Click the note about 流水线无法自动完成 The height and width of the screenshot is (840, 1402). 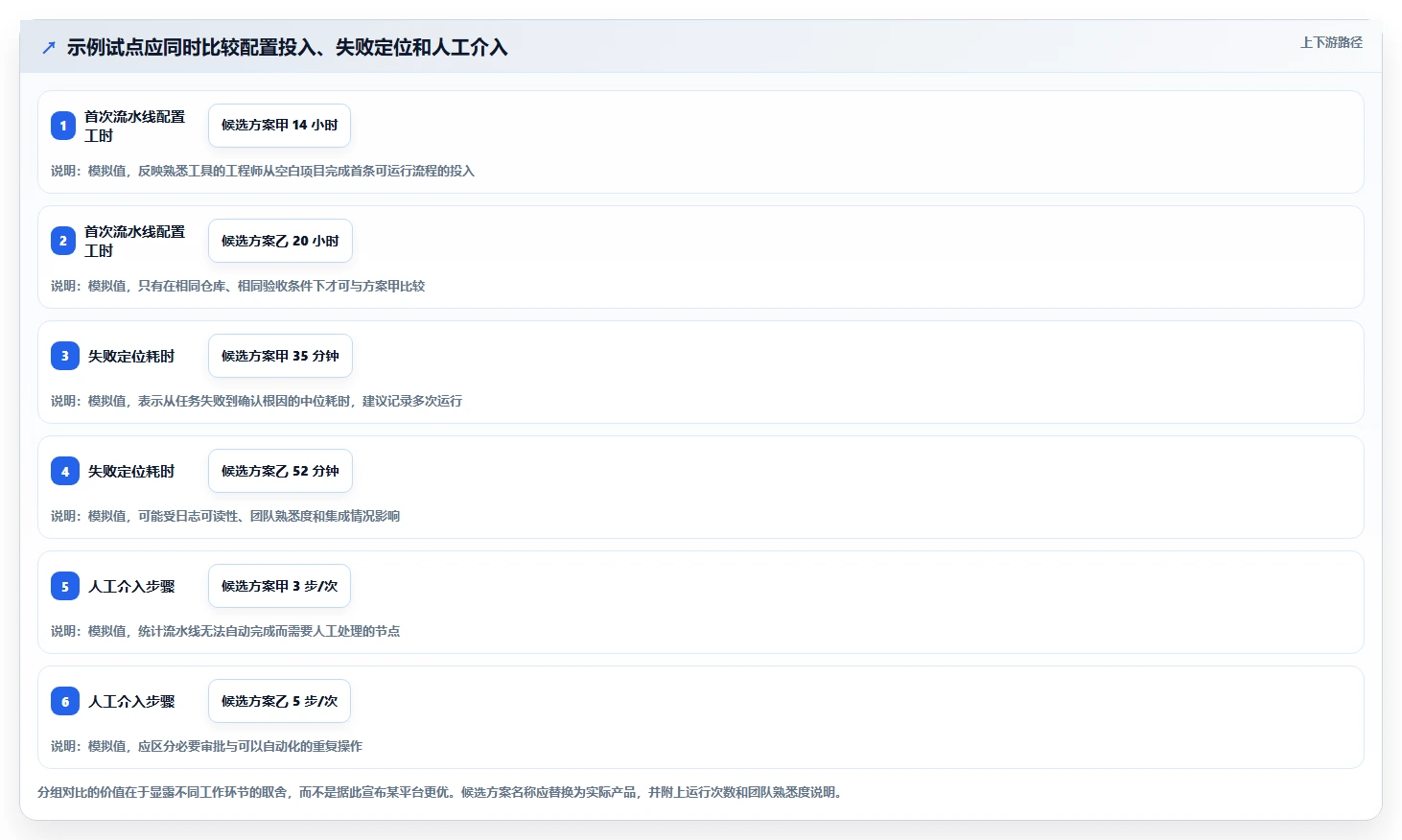pos(225,631)
